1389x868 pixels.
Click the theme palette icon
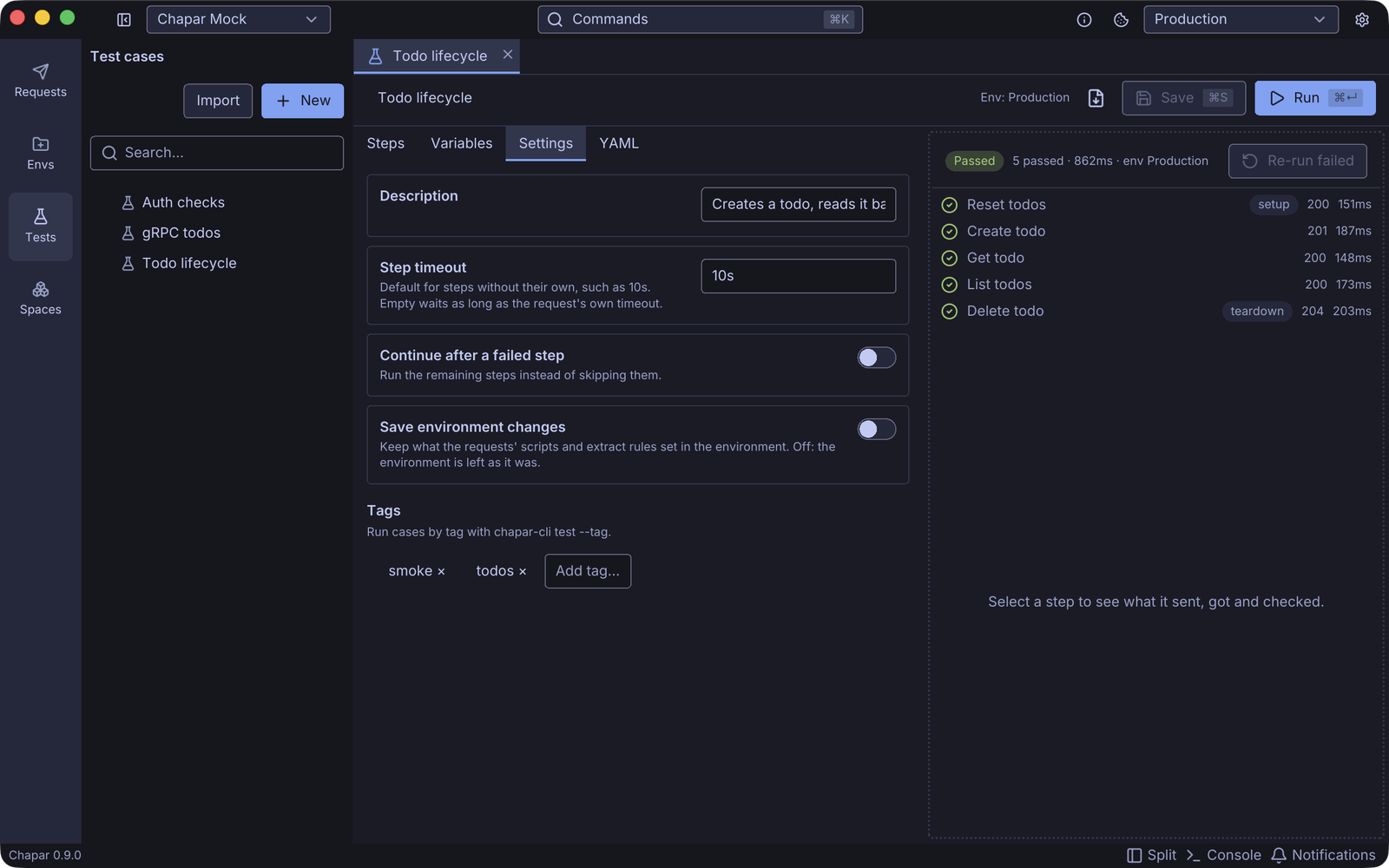[x=1121, y=19]
